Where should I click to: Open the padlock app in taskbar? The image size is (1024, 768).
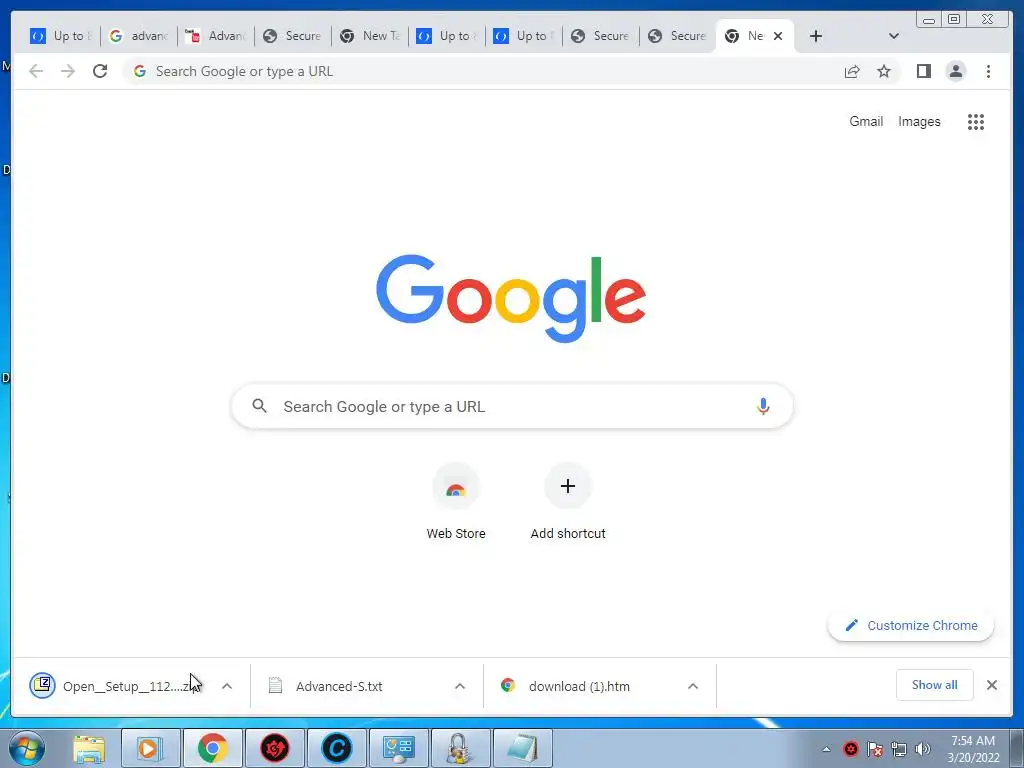click(x=461, y=748)
